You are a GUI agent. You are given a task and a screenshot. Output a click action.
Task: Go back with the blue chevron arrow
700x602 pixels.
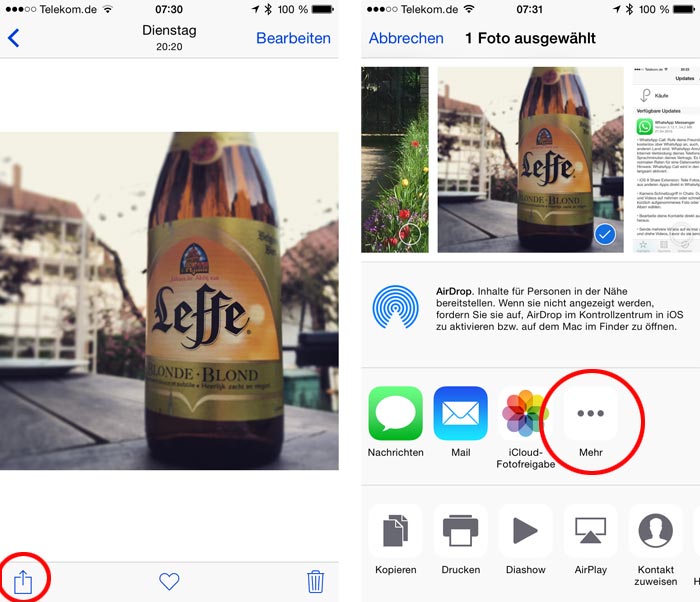(13, 38)
